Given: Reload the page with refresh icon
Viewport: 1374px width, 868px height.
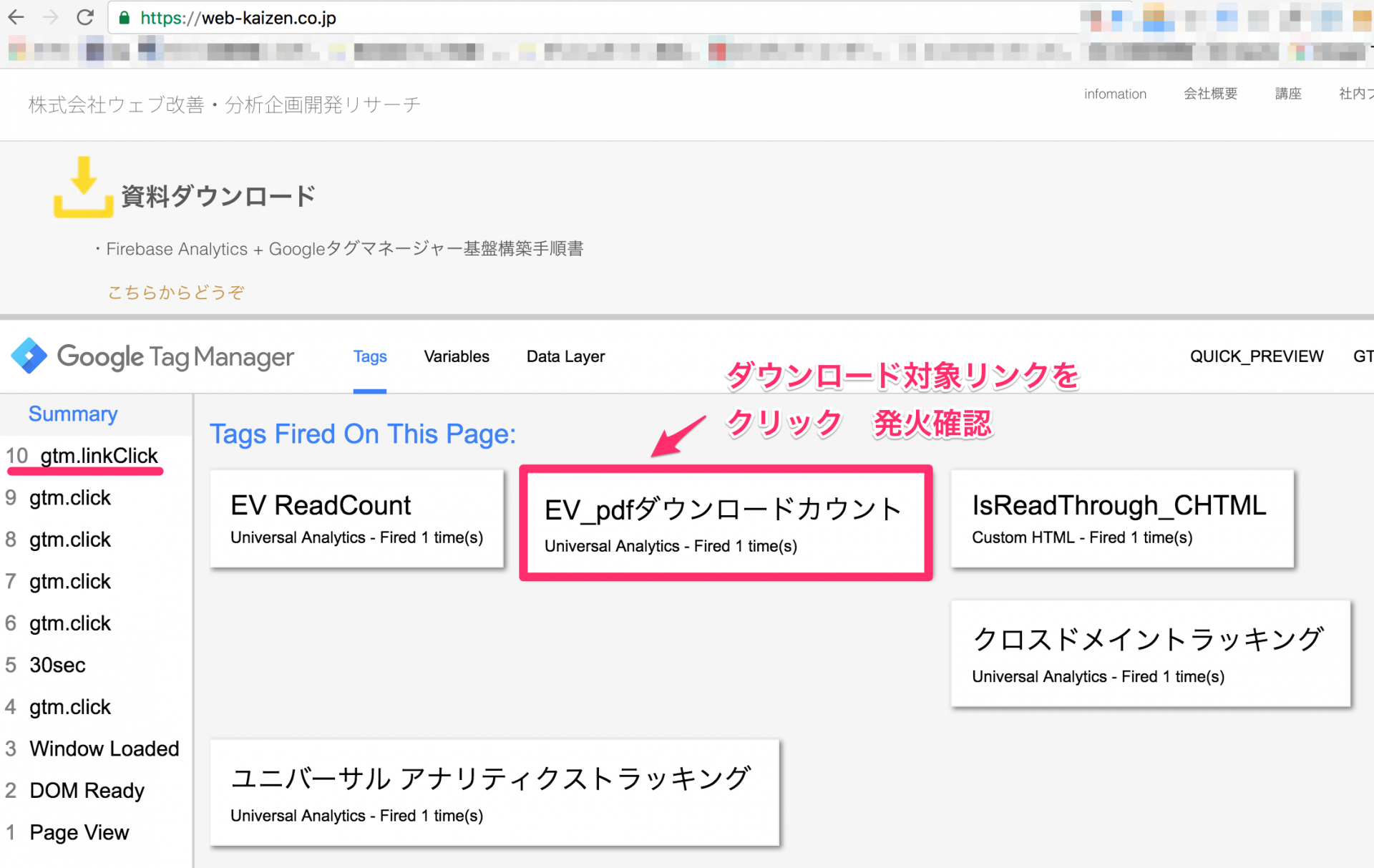Looking at the screenshot, I should point(85,17).
